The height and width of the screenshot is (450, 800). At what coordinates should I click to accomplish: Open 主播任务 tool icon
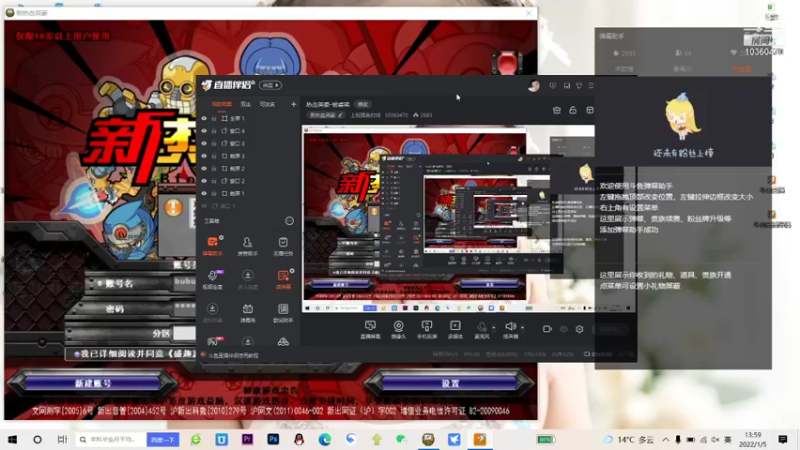(x=283, y=245)
